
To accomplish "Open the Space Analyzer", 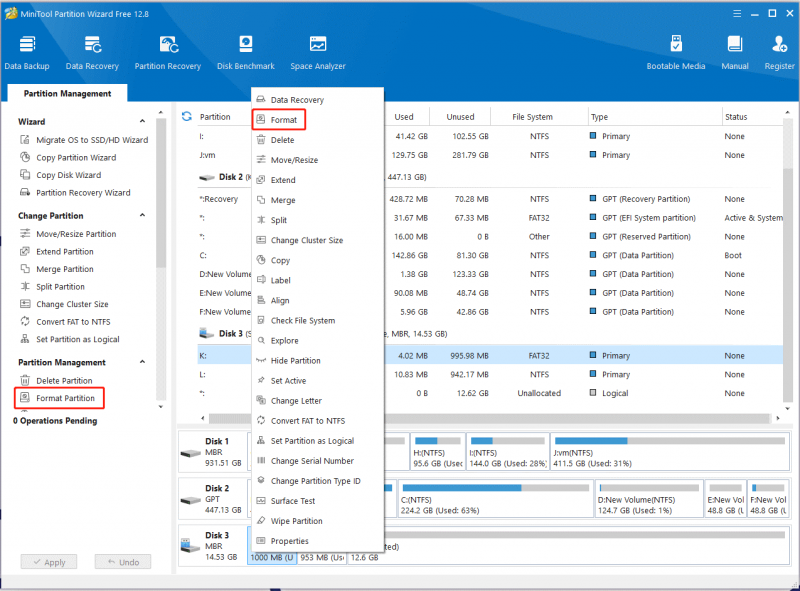I will (x=318, y=53).
